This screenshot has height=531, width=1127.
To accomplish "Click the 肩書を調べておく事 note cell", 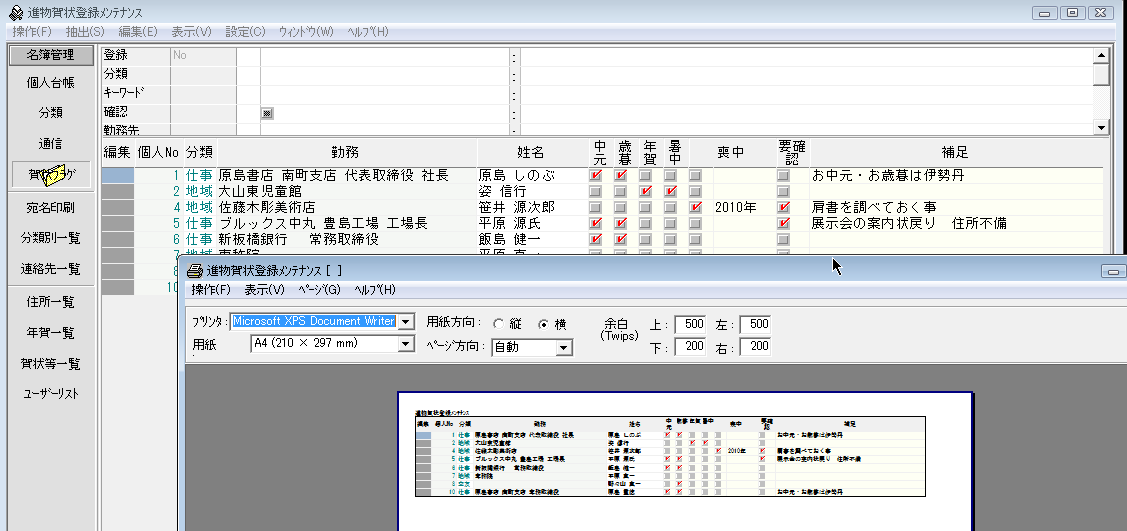I will tap(955, 207).
